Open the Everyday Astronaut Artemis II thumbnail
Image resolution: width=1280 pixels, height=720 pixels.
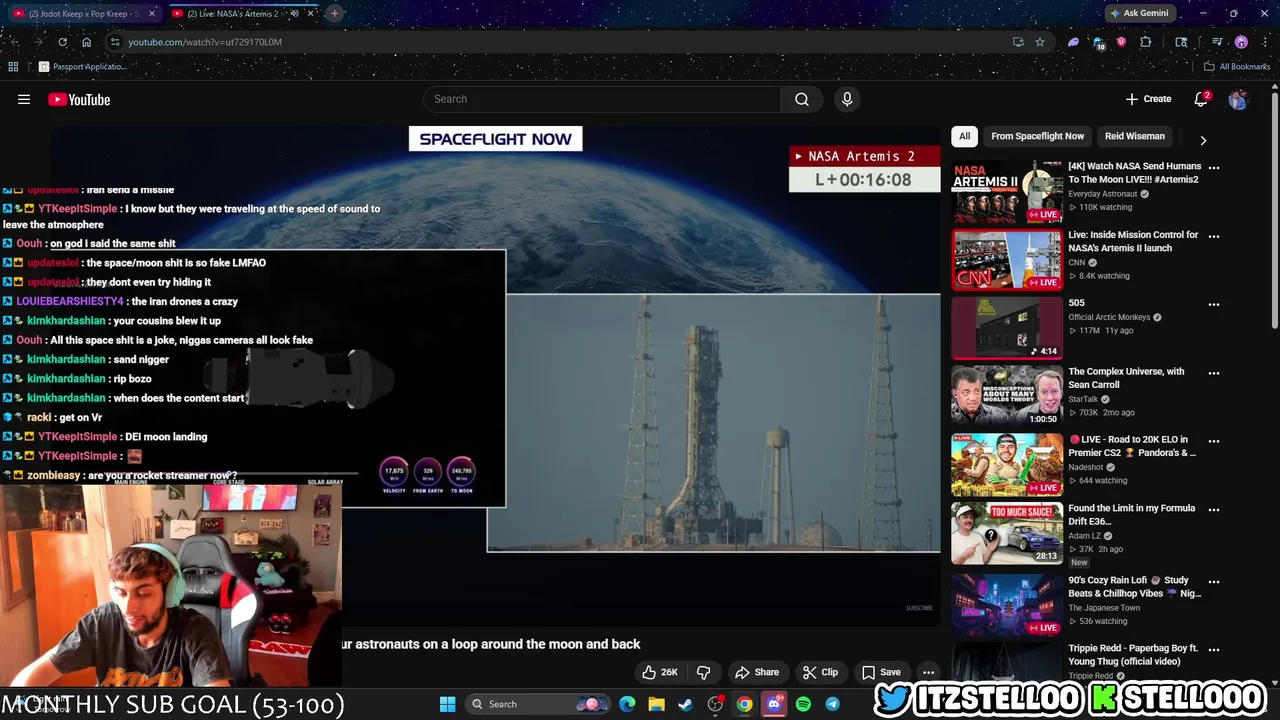[x=1007, y=192]
